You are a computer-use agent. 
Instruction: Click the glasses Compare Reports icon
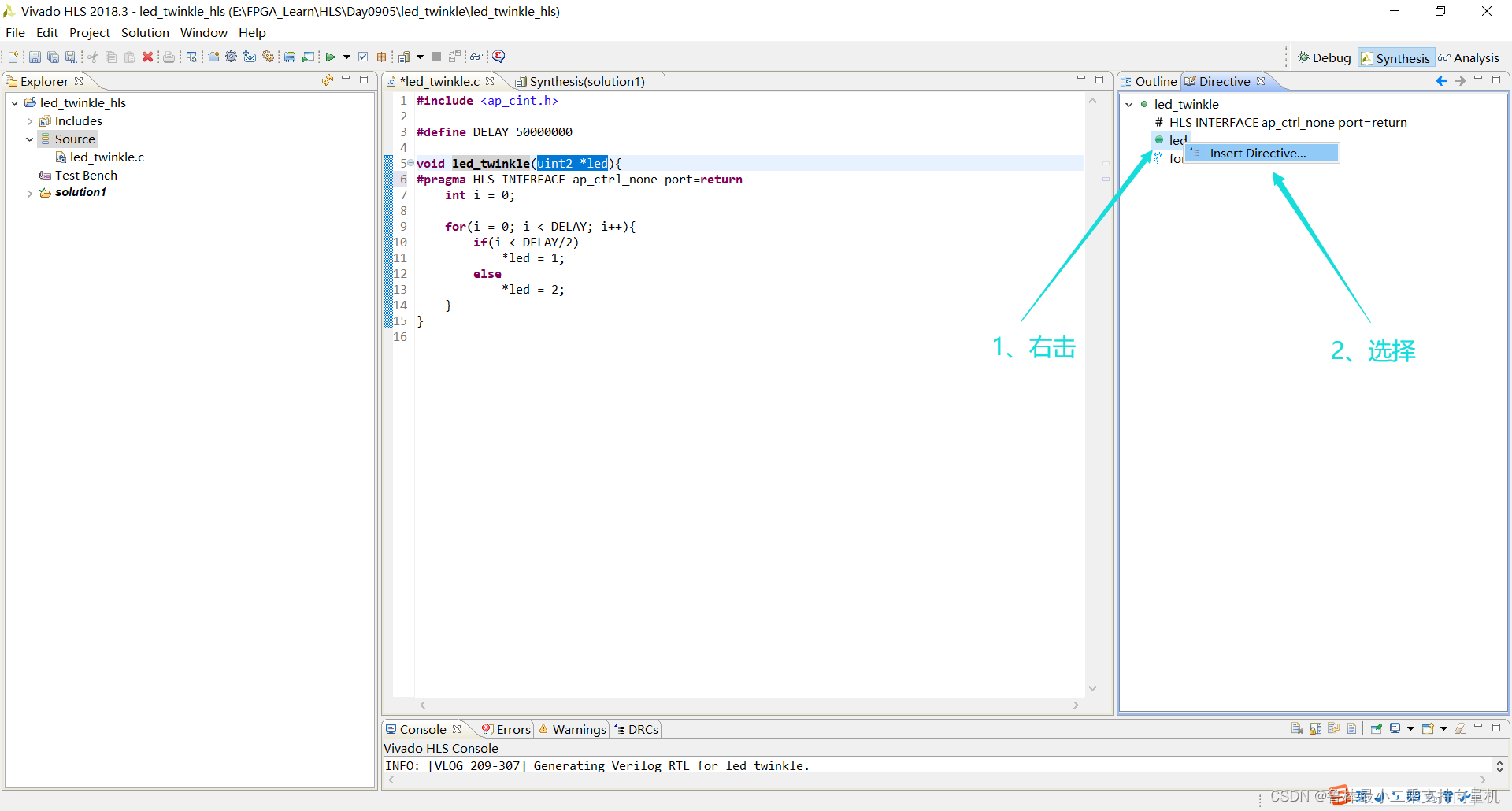(476, 57)
